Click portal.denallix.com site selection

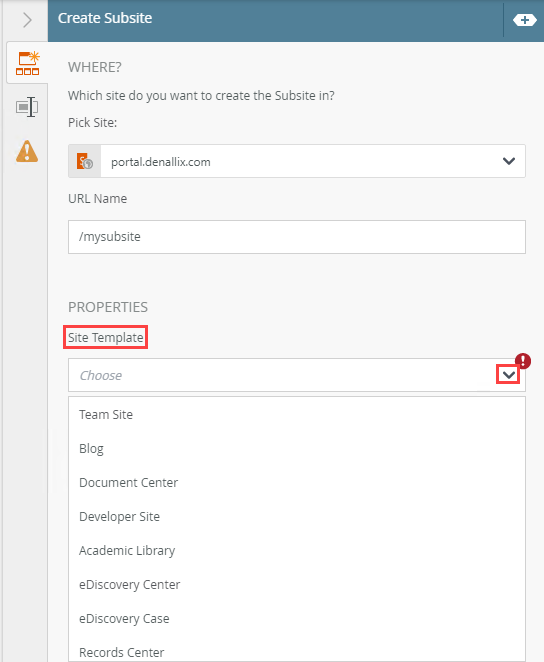coord(160,162)
